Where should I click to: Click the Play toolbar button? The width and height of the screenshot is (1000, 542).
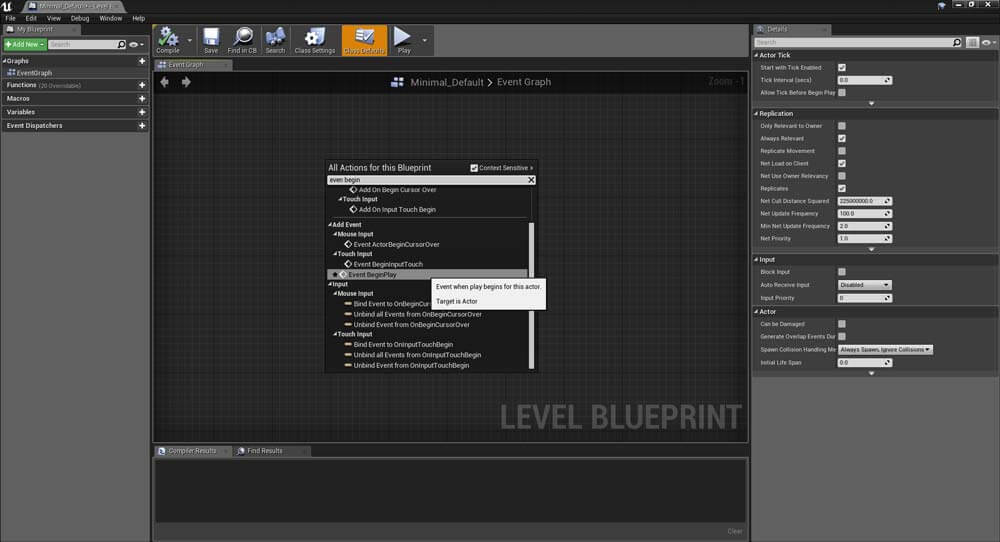[x=403, y=40]
